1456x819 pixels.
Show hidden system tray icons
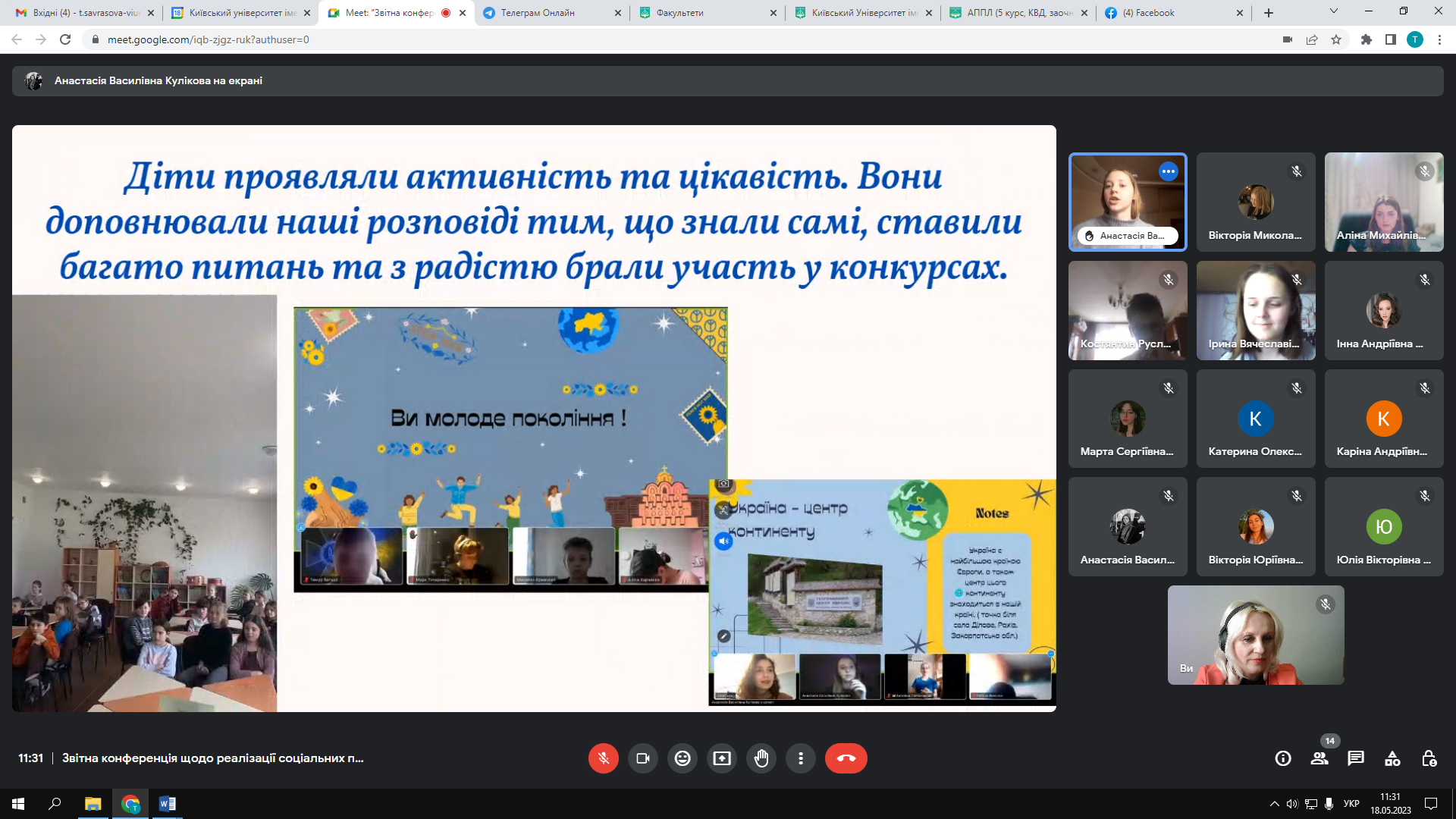[1274, 804]
